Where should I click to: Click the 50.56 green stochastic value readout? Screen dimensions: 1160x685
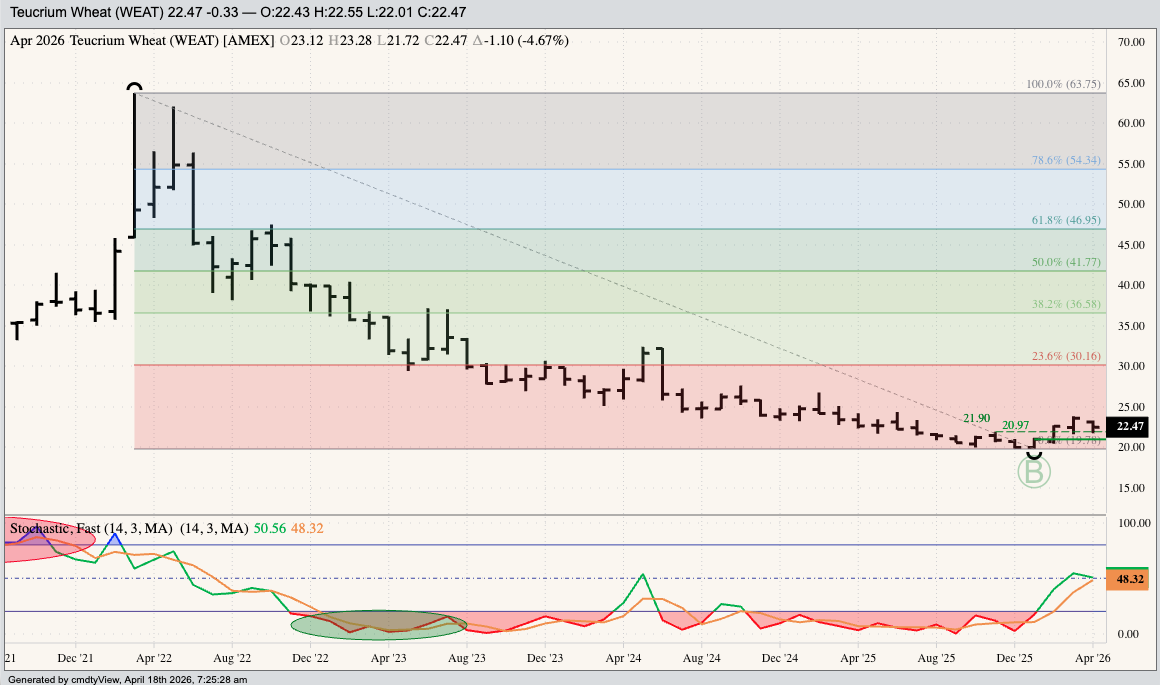click(267, 528)
